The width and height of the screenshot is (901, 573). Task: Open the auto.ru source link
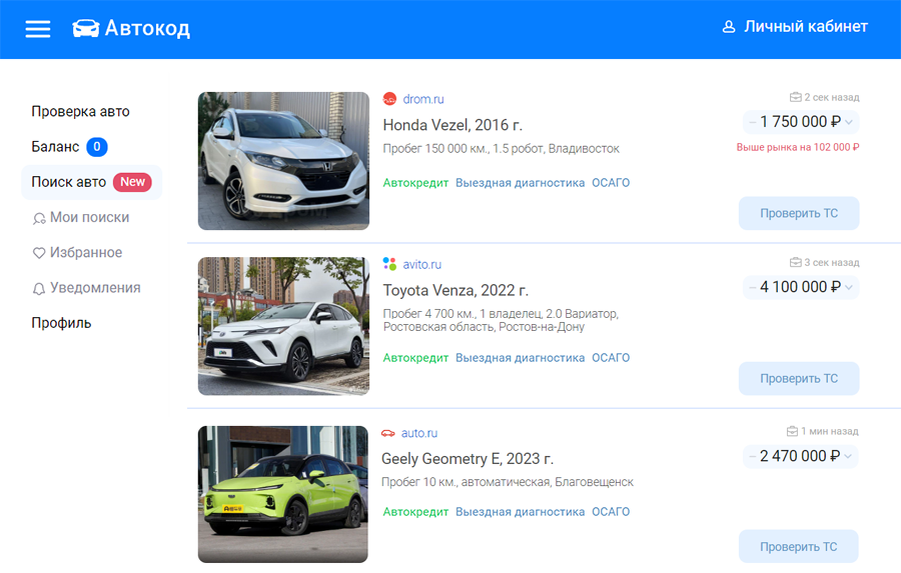click(419, 433)
